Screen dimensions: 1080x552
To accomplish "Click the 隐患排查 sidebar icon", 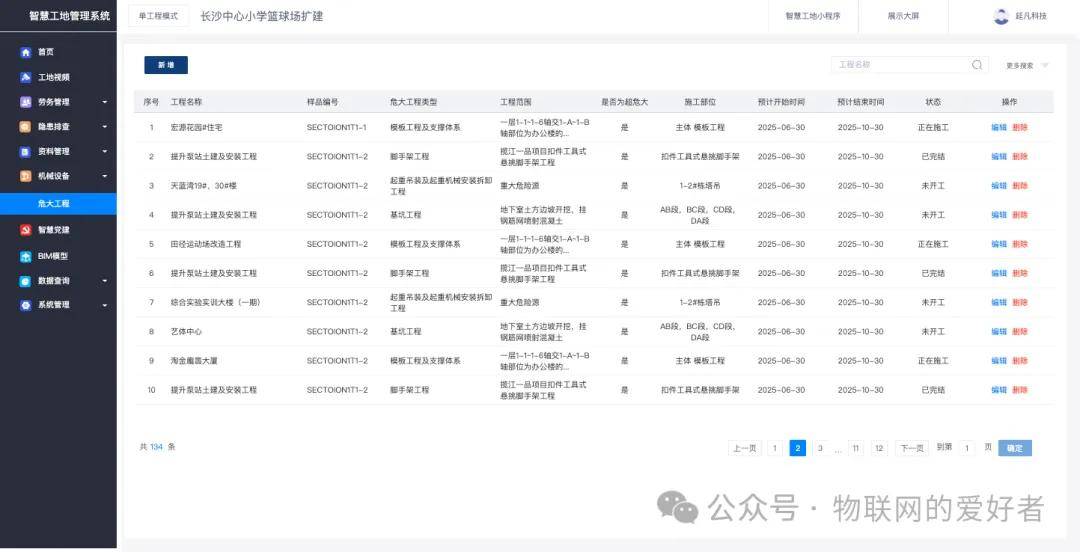I will tap(25, 127).
